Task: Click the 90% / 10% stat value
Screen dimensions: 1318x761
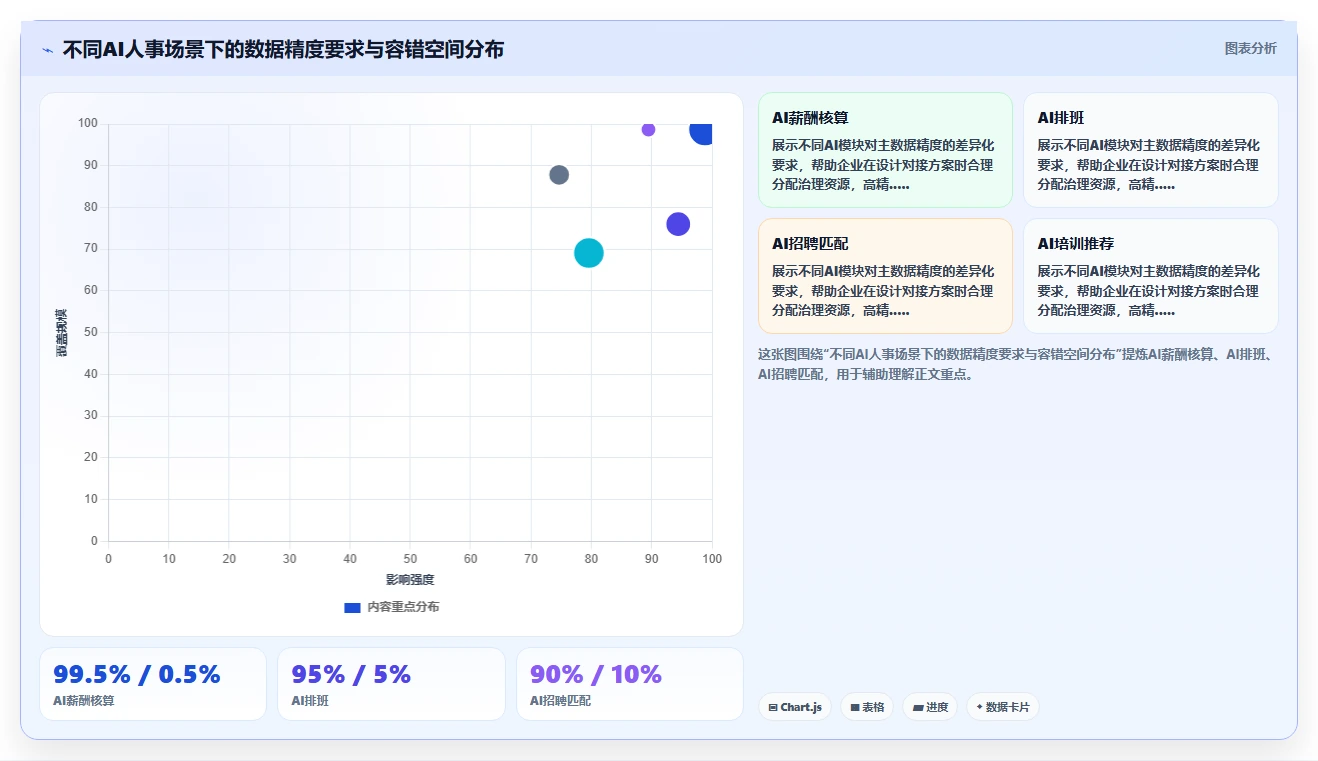Action: pos(596,675)
